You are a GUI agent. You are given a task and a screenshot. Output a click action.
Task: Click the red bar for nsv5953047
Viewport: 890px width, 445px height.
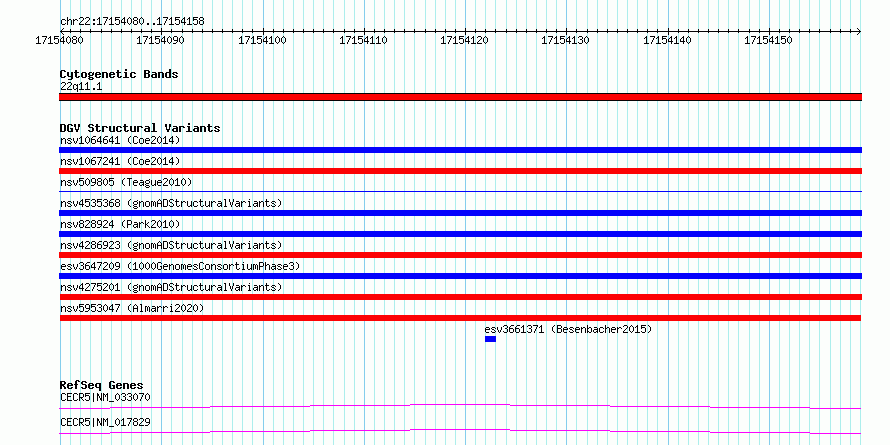pyautogui.click(x=460, y=318)
